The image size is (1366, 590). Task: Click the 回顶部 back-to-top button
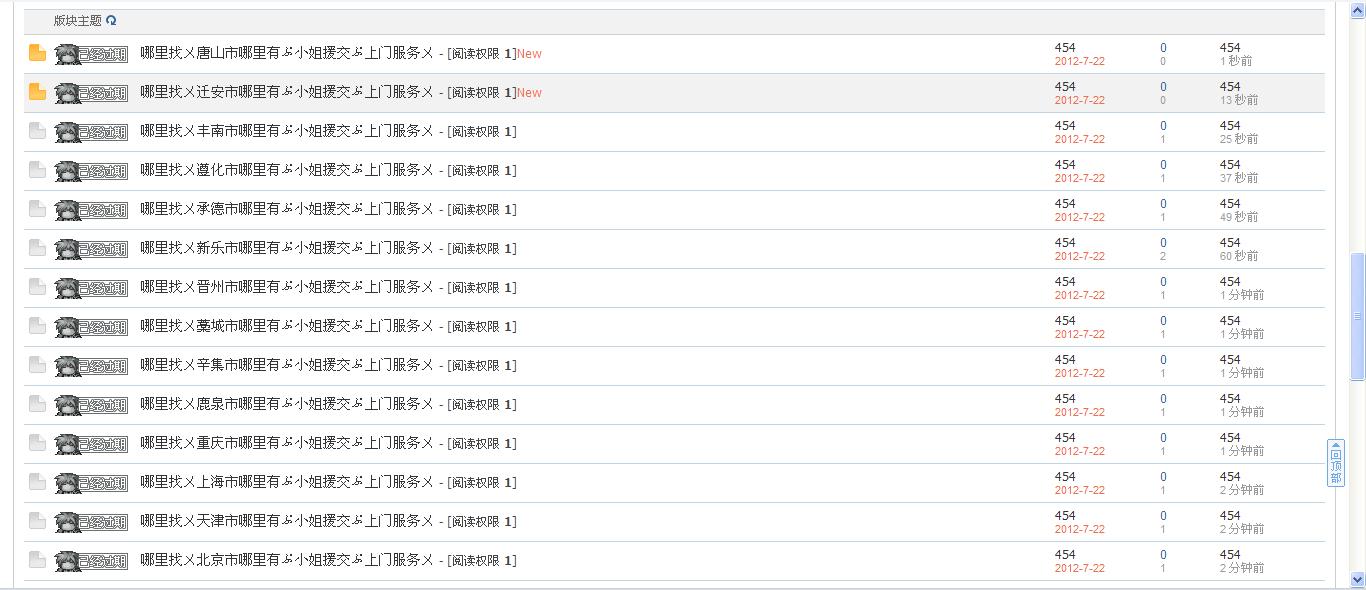tap(1336, 463)
